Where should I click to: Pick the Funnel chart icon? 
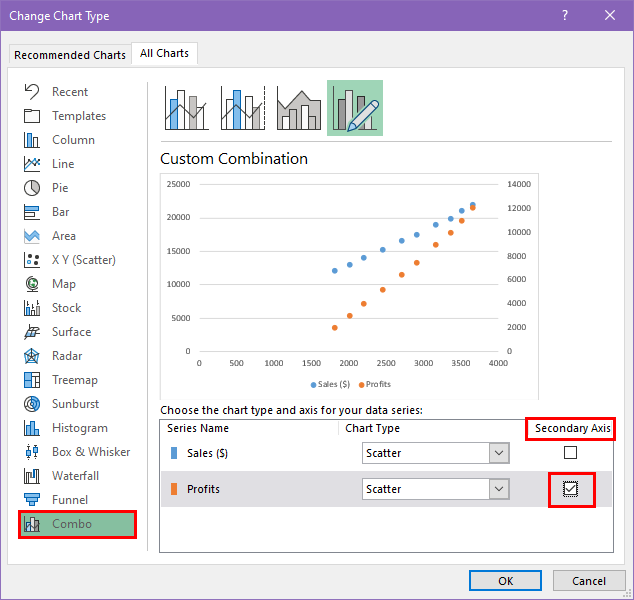point(32,500)
